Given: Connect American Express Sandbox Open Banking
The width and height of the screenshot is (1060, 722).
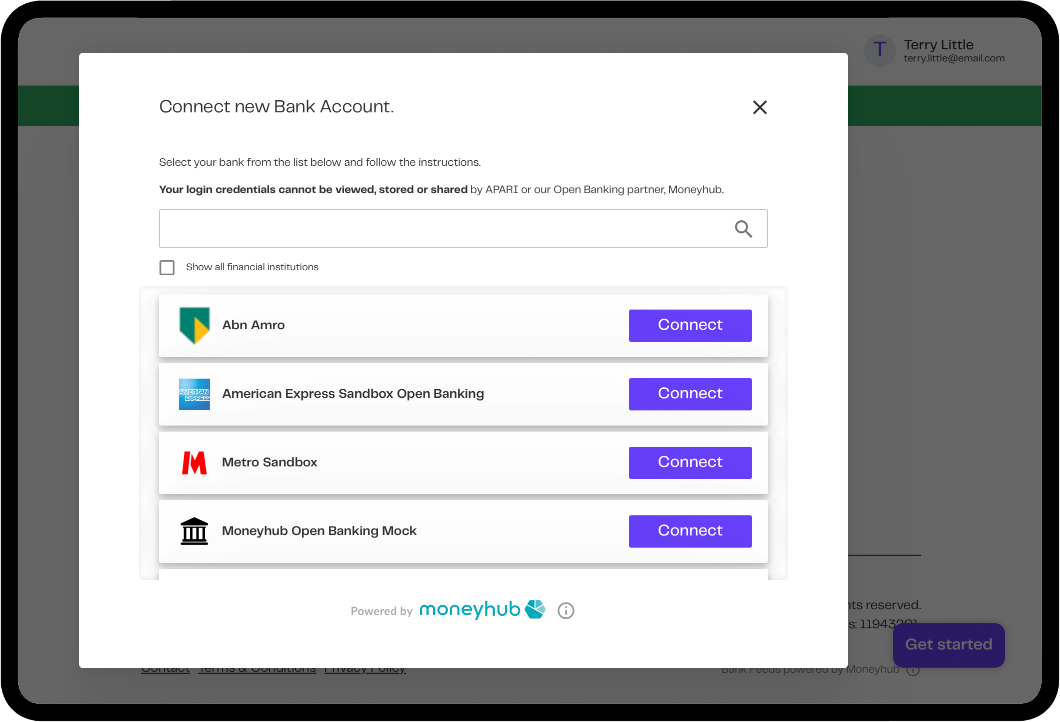Looking at the screenshot, I should coord(690,393).
